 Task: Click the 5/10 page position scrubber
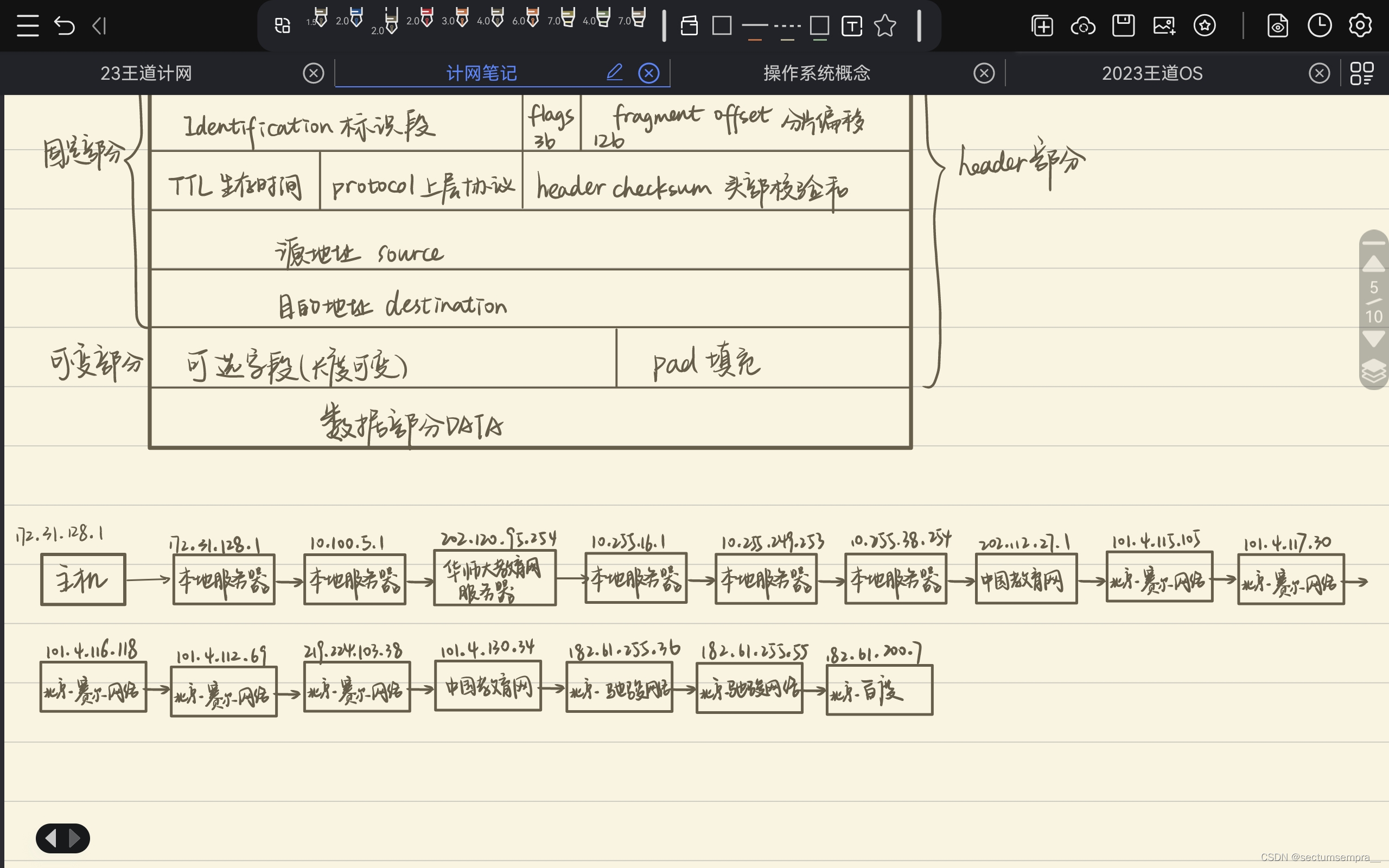pyautogui.click(x=1374, y=302)
